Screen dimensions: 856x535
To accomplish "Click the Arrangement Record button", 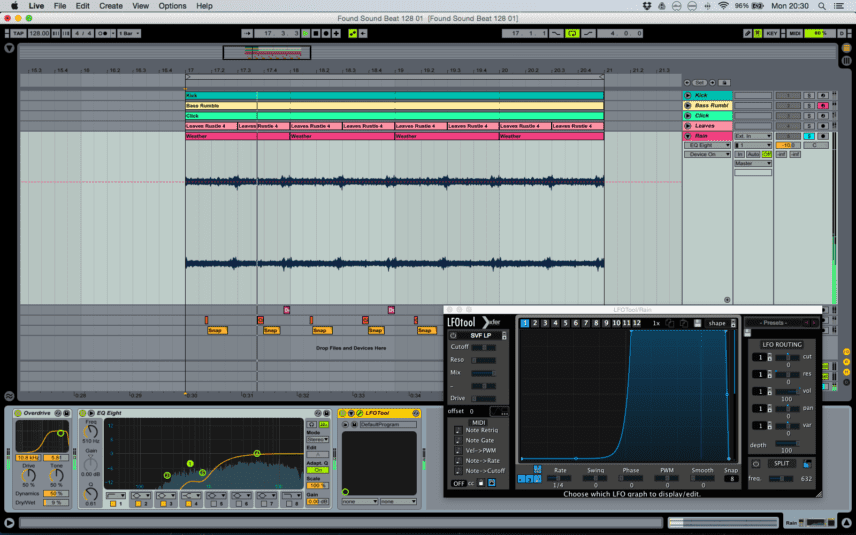I will [326, 33].
